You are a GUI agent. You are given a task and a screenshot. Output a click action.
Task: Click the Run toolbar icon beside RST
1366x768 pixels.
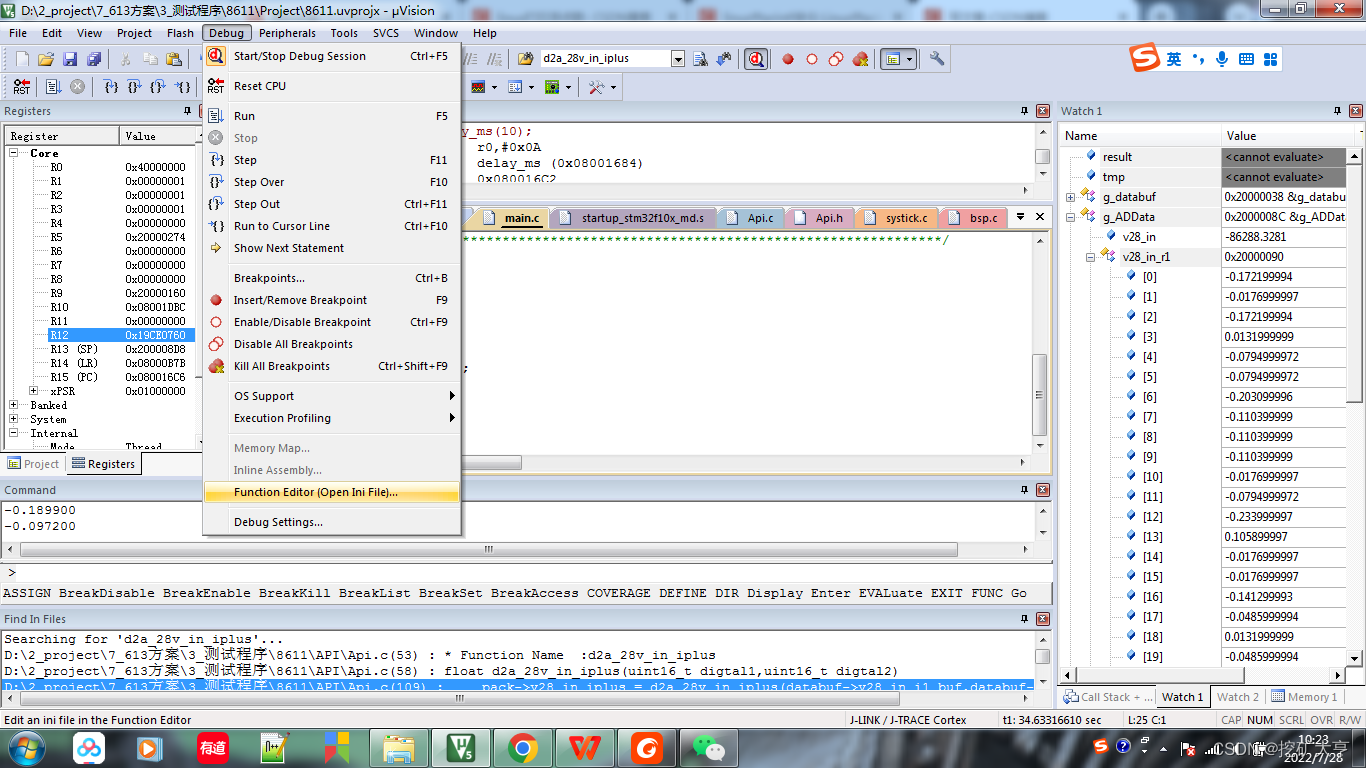click(x=53, y=87)
